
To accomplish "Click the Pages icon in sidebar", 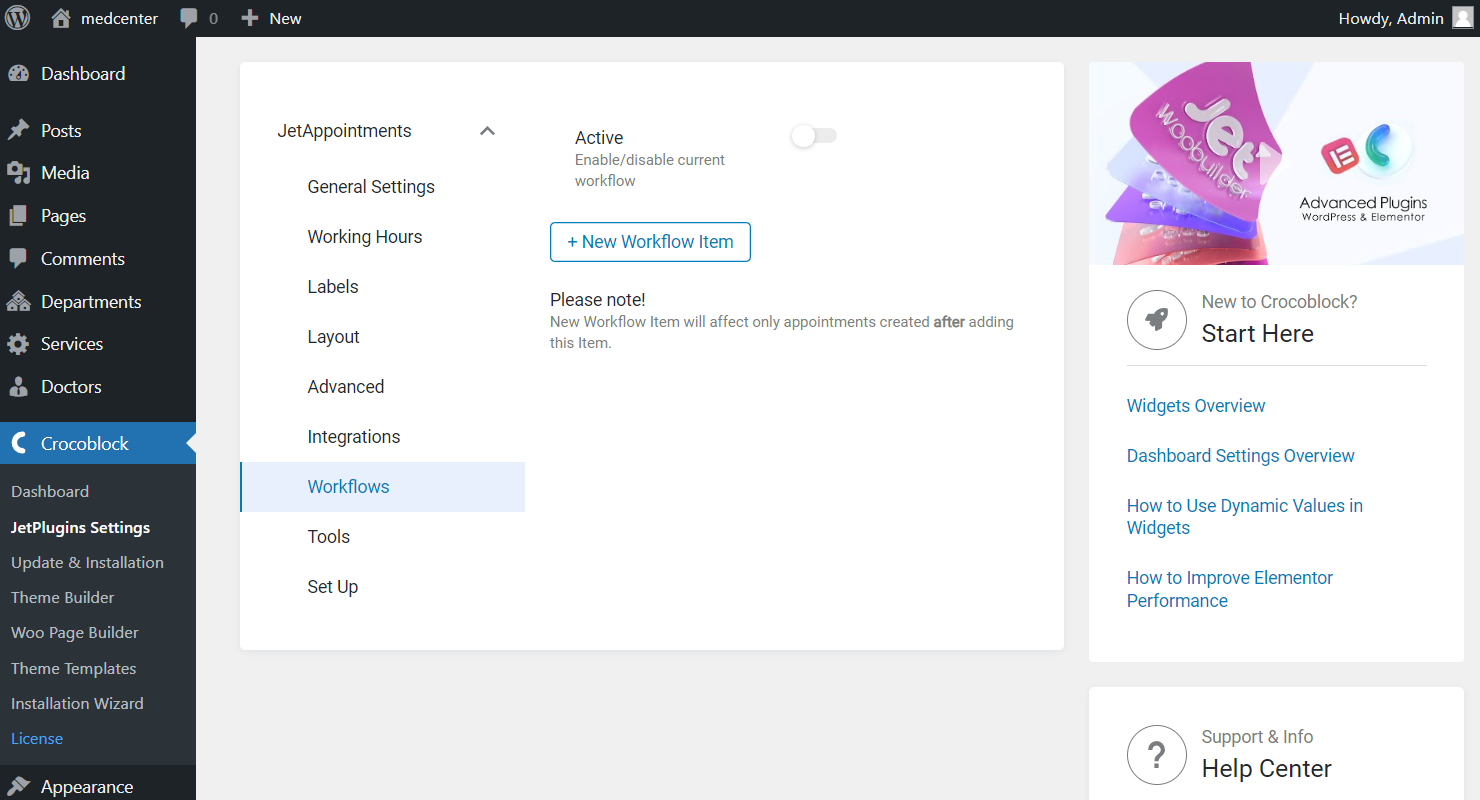I will coord(18,216).
